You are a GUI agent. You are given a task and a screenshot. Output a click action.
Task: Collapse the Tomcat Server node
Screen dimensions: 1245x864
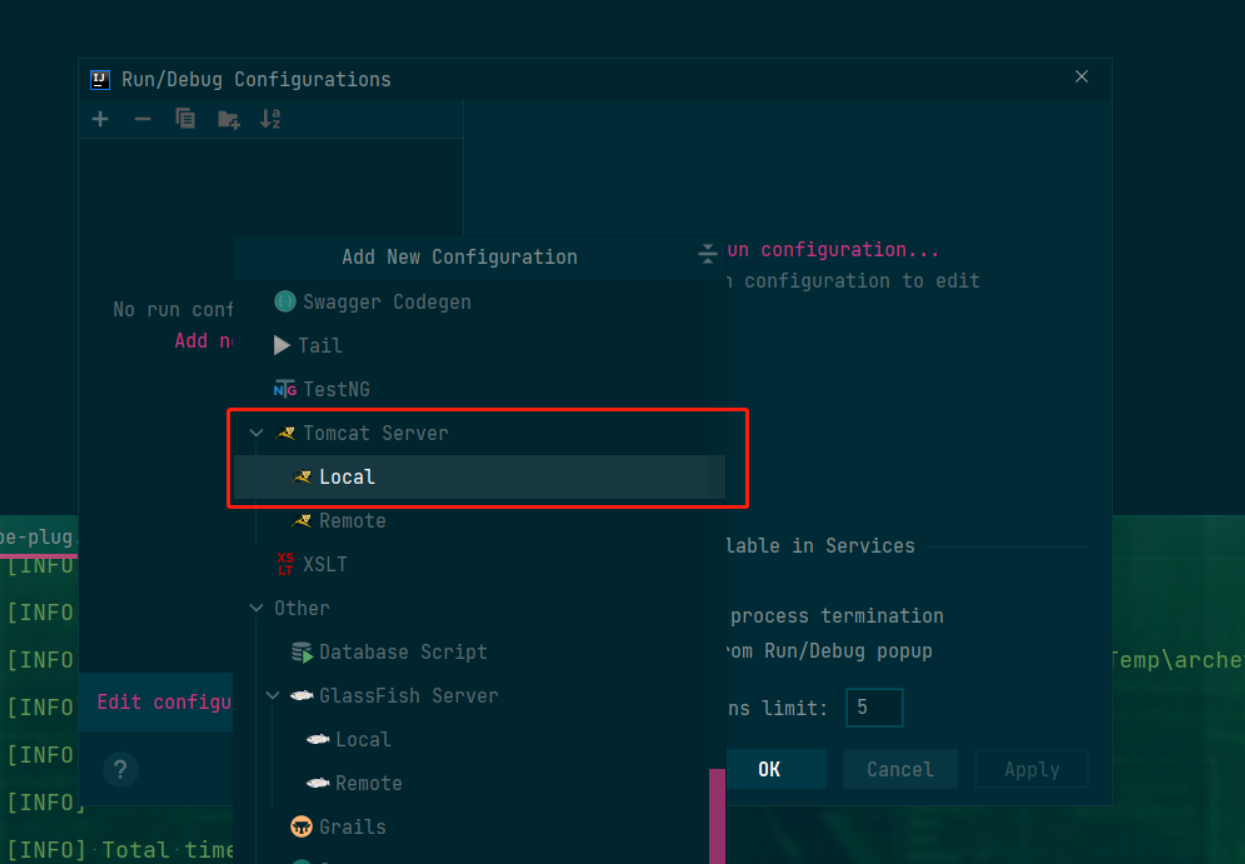click(x=256, y=433)
